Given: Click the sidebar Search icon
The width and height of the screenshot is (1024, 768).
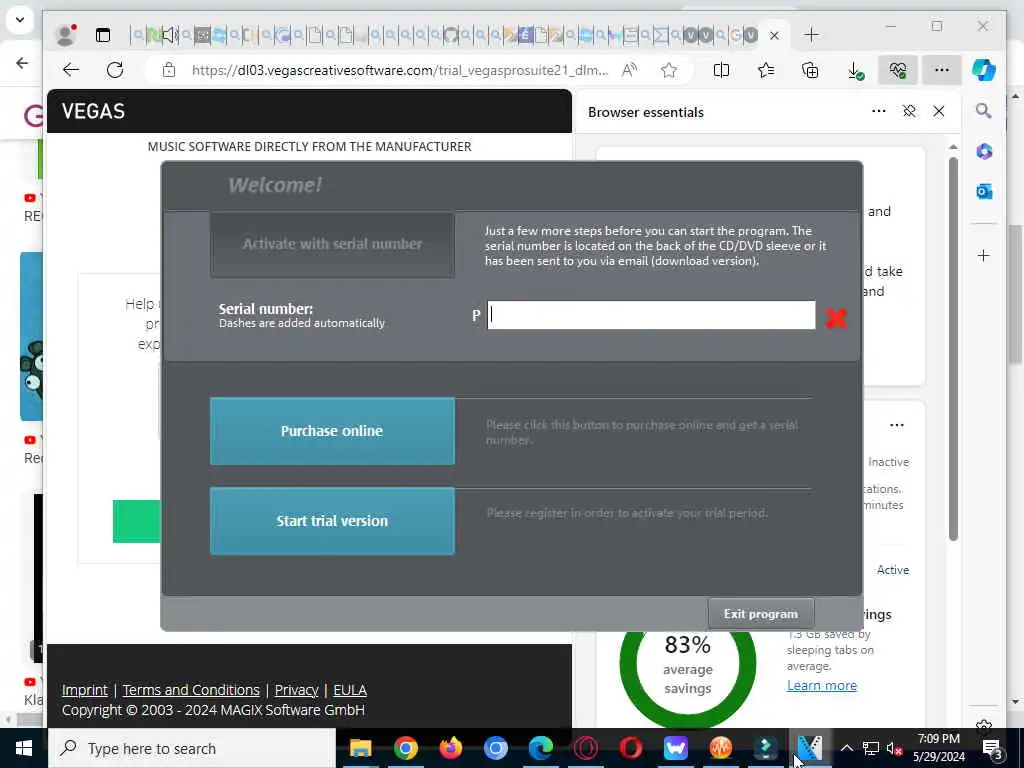Looking at the screenshot, I should coord(984,111).
